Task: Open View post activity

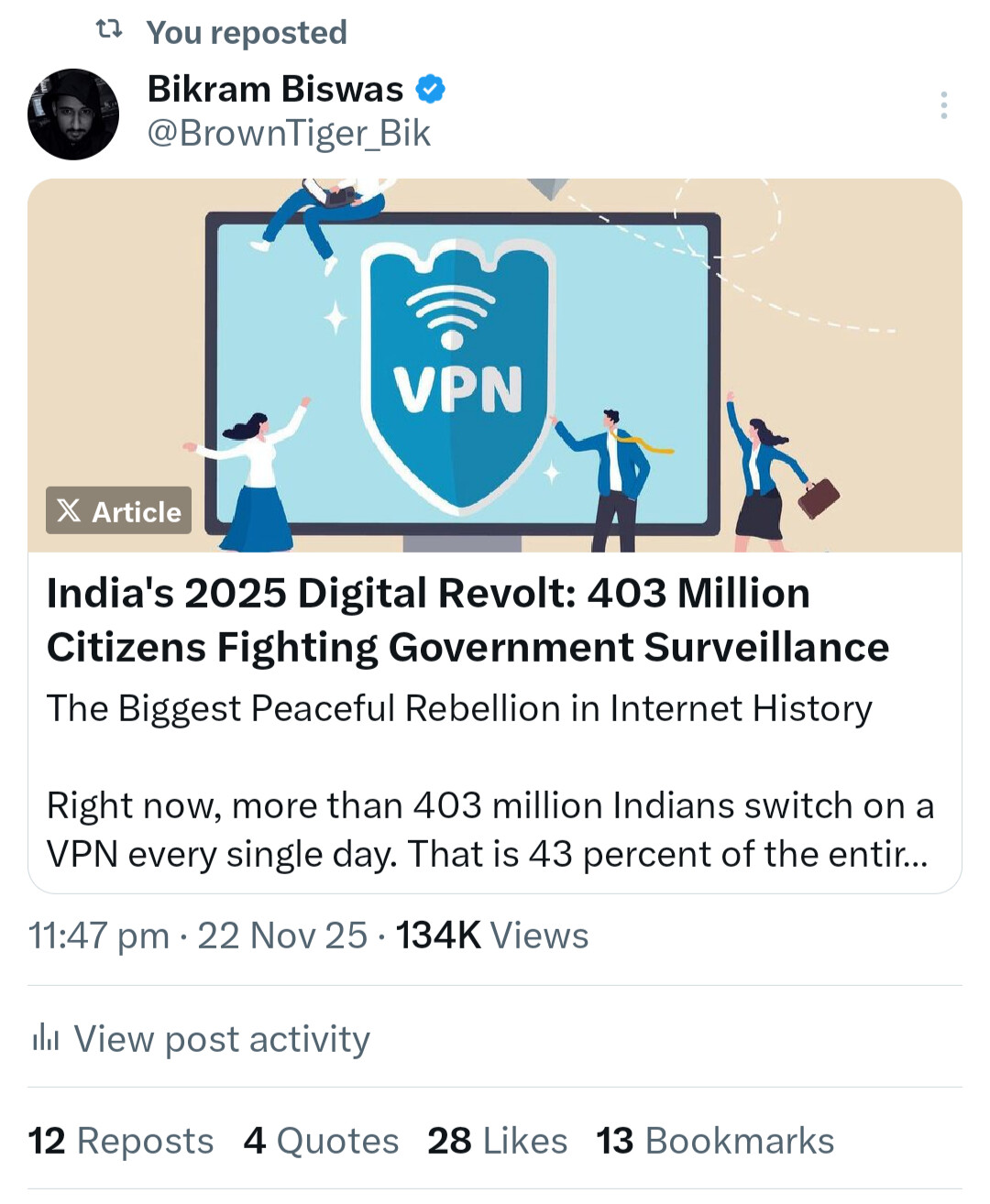Action: tap(222, 1039)
